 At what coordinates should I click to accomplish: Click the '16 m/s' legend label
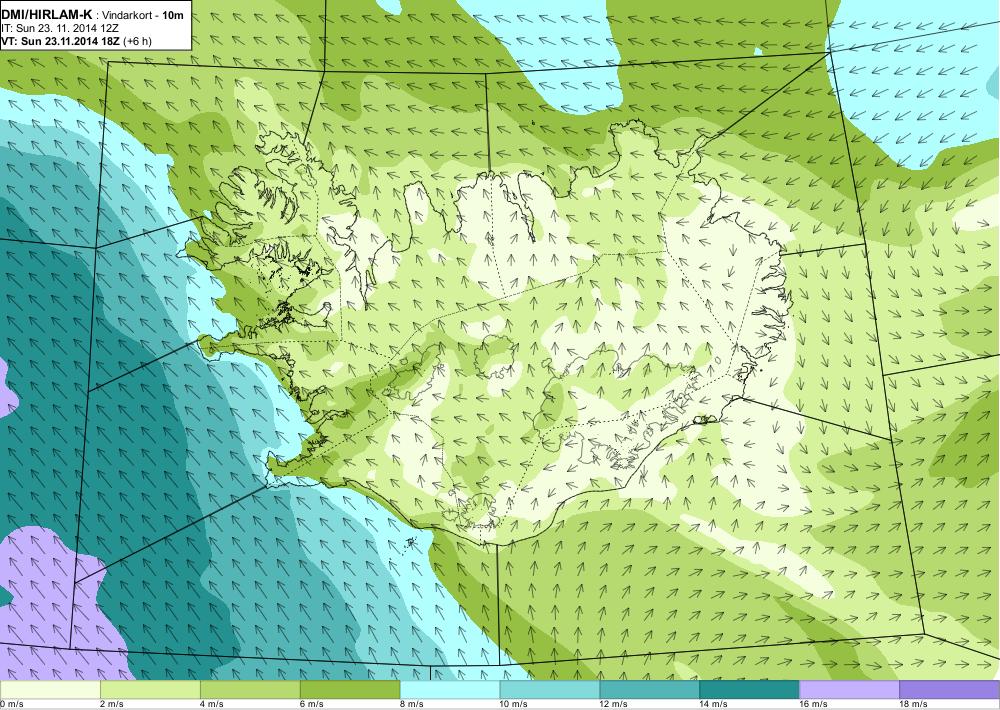pos(814,704)
